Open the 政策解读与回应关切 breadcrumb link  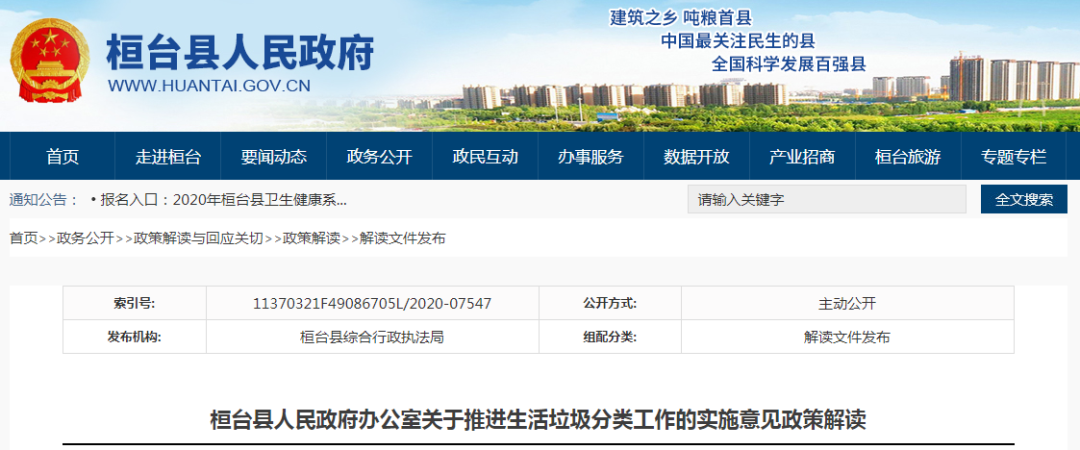point(198,238)
